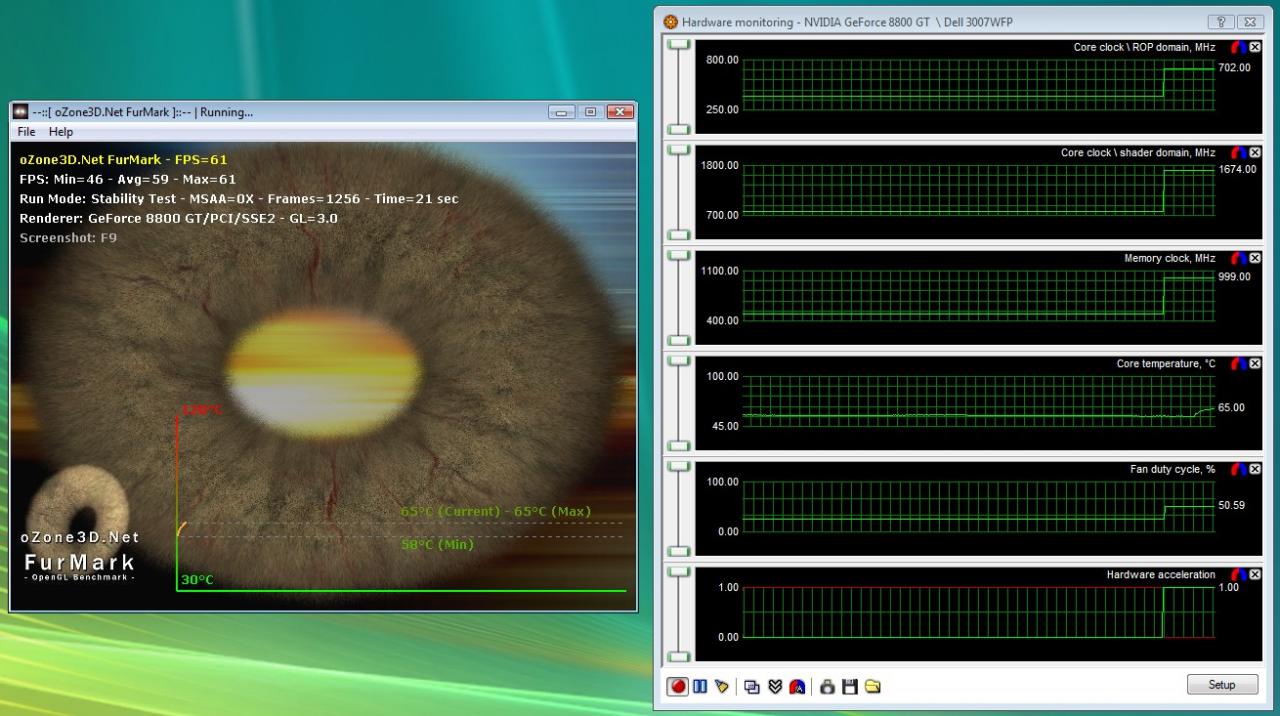The width and height of the screenshot is (1280, 716).
Task: Click the upper slider handle of the shader domain graph
Action: point(680,150)
